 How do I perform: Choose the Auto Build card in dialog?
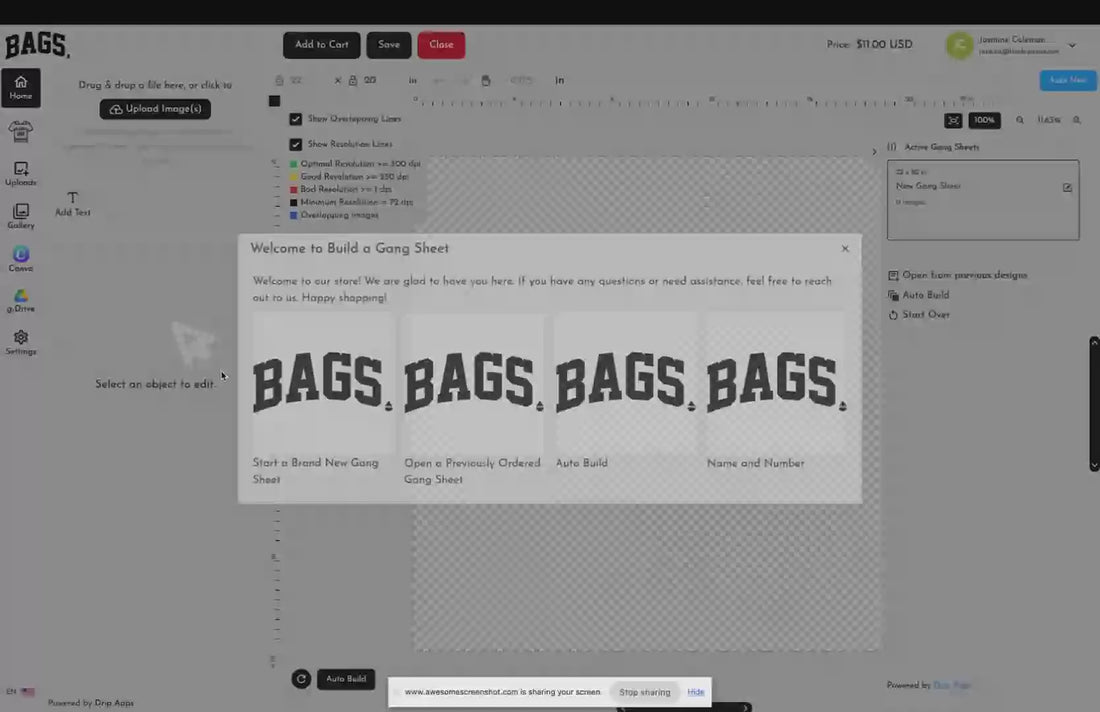626,393
